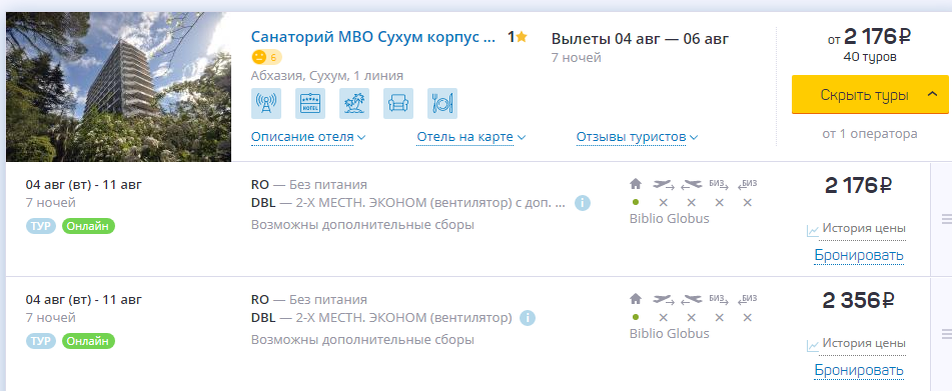Image resolution: width=952 pixels, height=391 pixels.
Task: Click the Wi-Fi antenna amenity icon
Action: 266,103
